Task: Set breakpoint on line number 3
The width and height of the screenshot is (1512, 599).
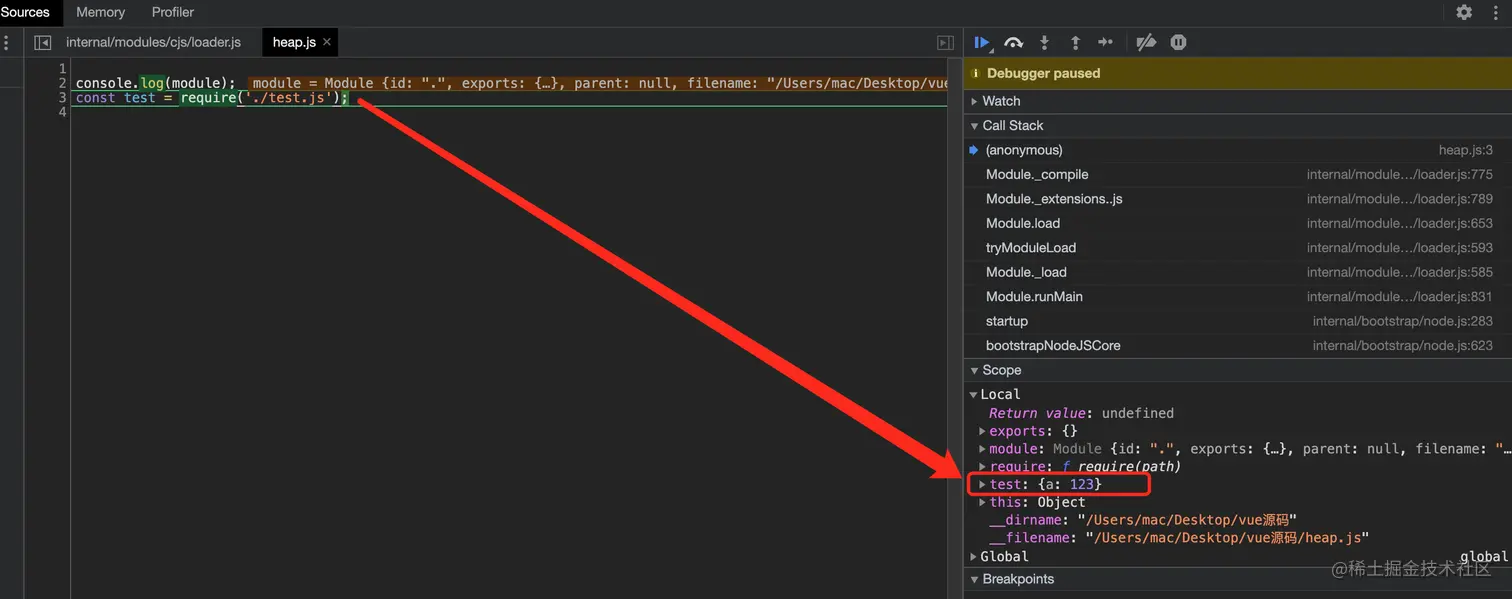Action: pos(63,98)
